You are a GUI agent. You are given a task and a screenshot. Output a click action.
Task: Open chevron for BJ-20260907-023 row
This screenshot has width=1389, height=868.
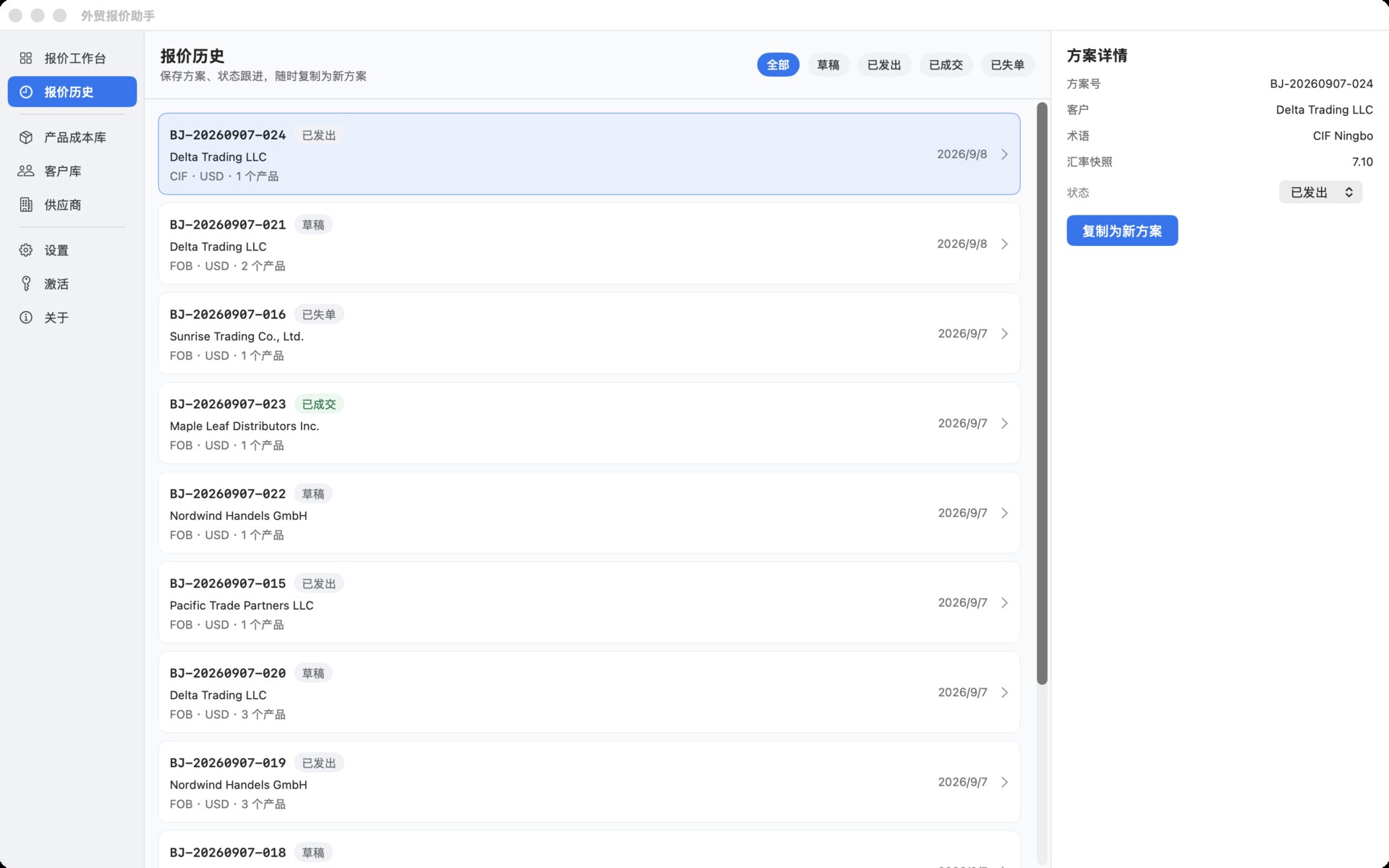tap(1005, 423)
